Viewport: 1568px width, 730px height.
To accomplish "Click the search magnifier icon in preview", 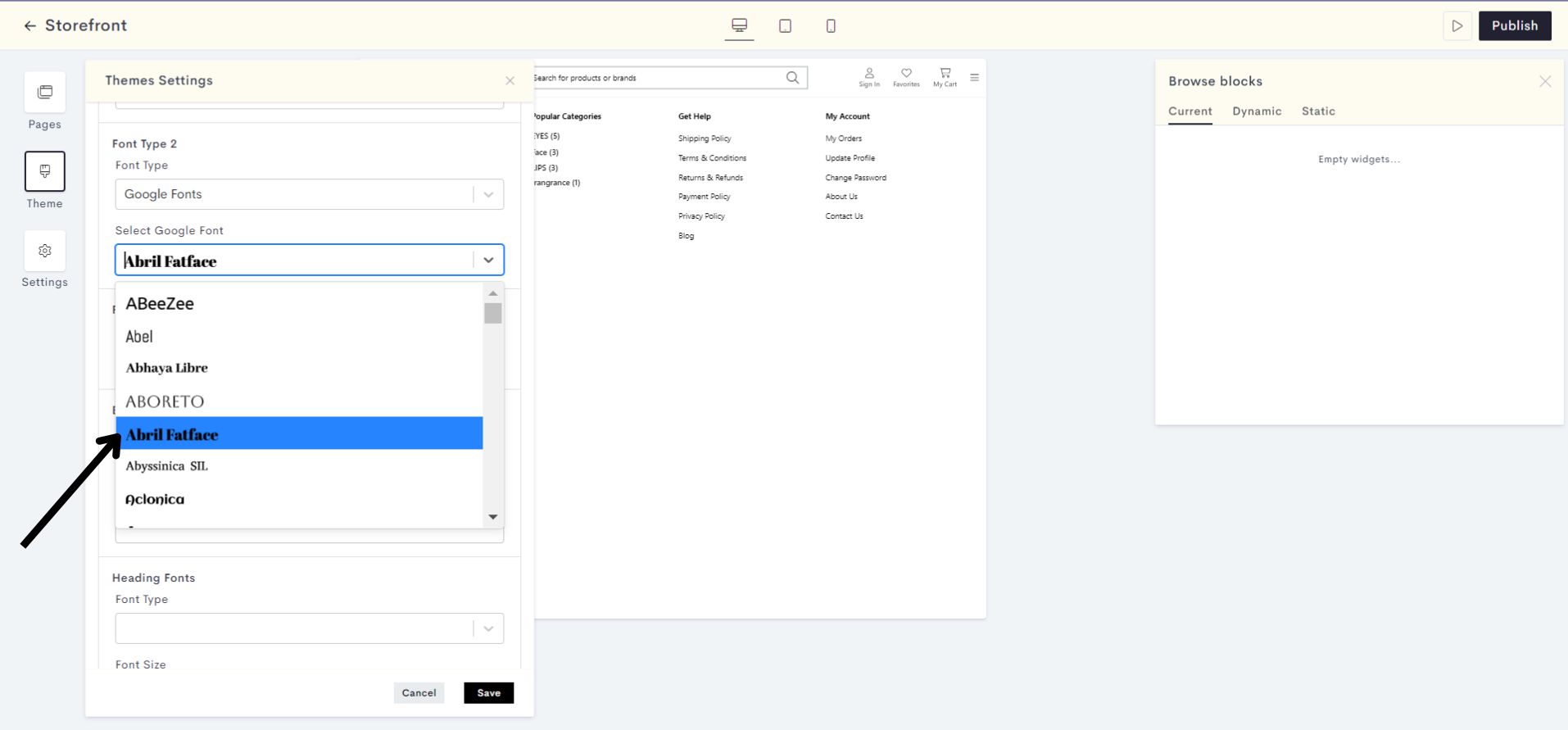I will tap(792, 78).
